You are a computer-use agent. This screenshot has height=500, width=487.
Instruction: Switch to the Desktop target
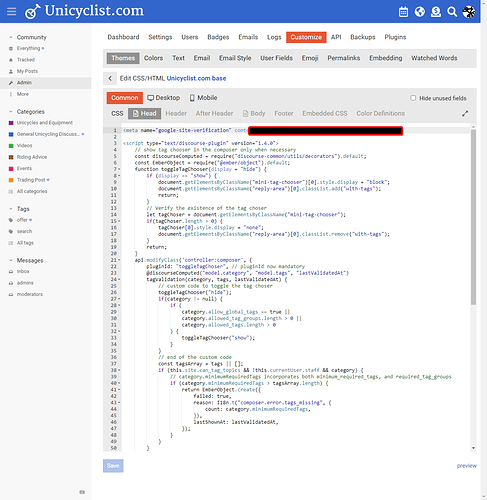pyautogui.click(x=164, y=98)
